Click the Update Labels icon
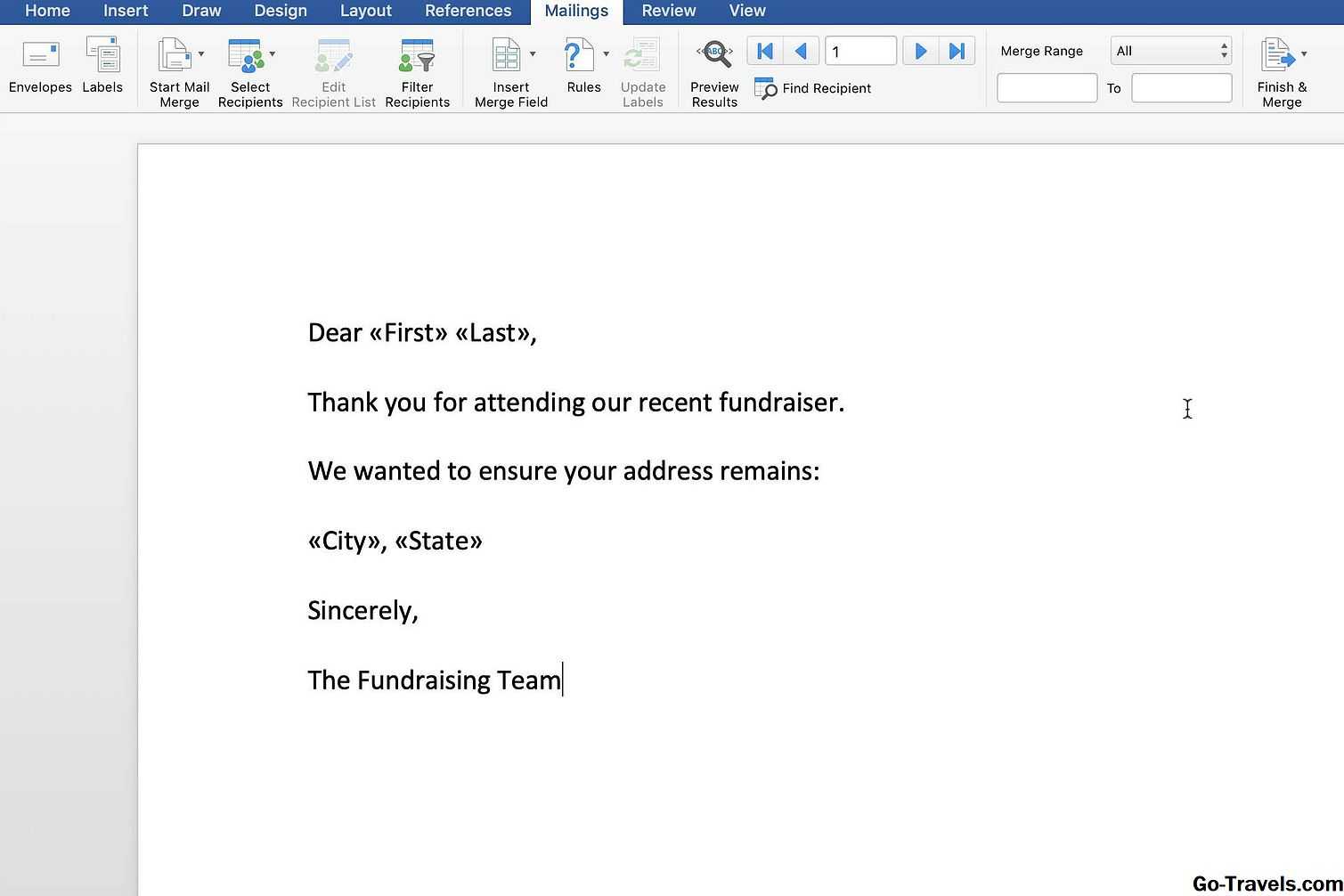 [x=642, y=54]
